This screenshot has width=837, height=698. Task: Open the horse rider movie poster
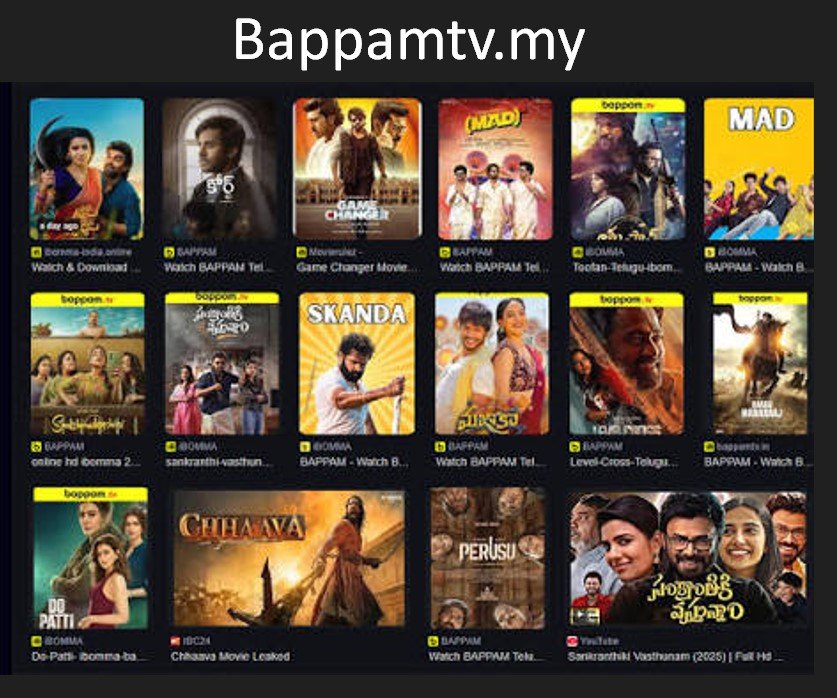coord(760,363)
